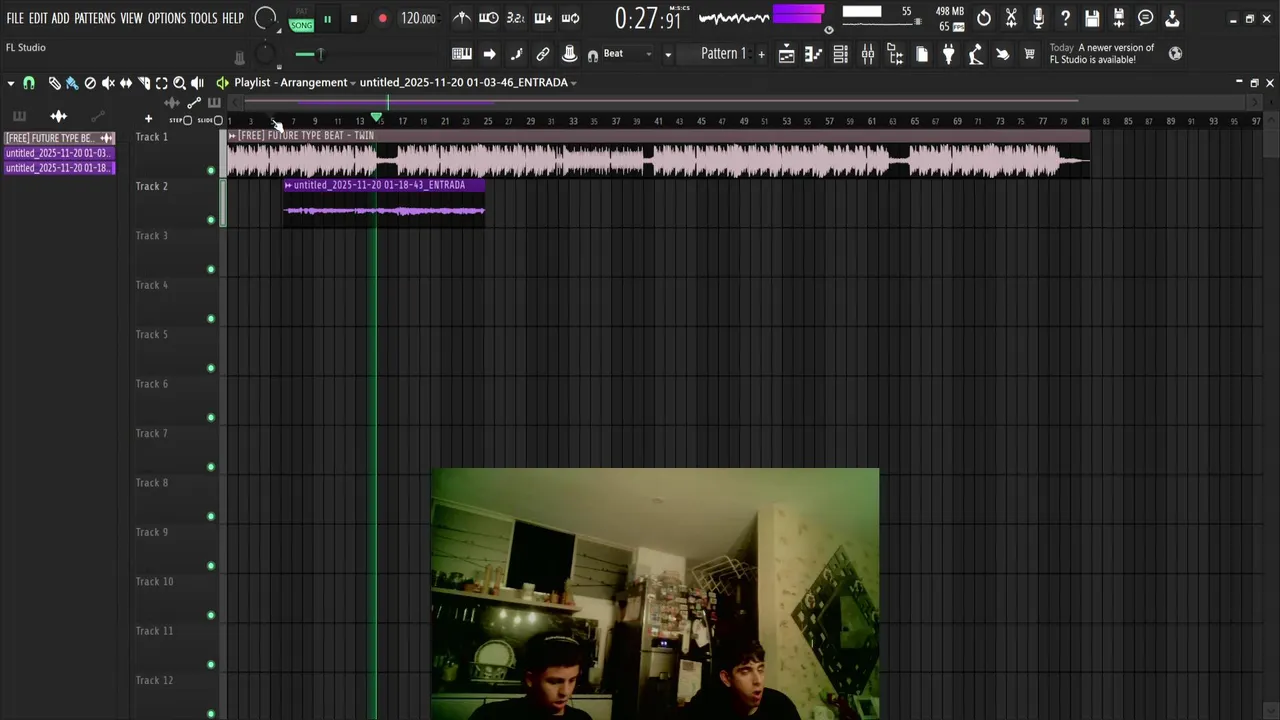Viewport: 1280px width, 720px height.
Task: Toggle the recording countdown icon
Action: pos(515,18)
